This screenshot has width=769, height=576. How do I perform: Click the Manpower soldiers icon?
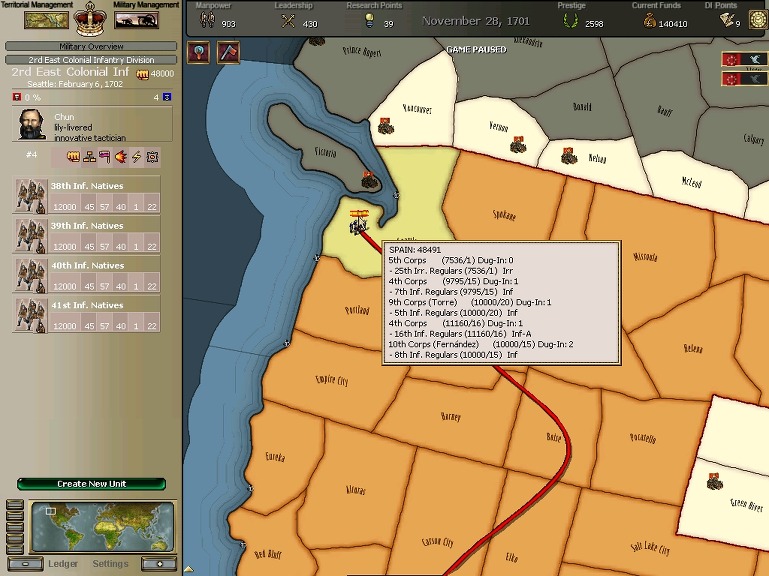pyautogui.click(x=207, y=20)
